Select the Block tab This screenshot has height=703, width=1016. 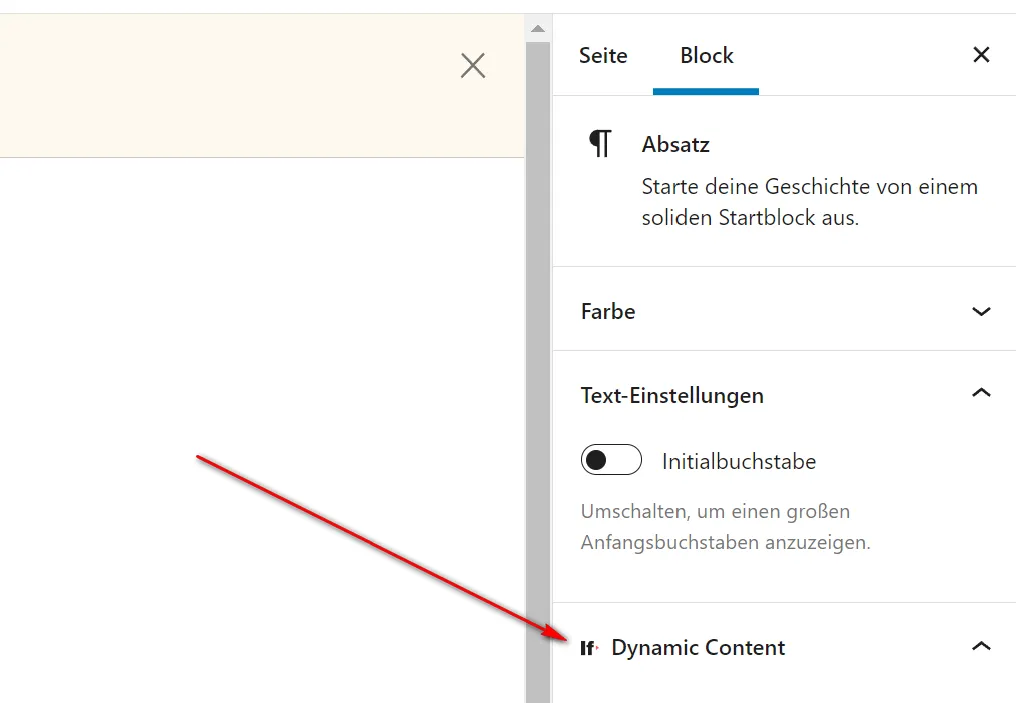pos(706,56)
